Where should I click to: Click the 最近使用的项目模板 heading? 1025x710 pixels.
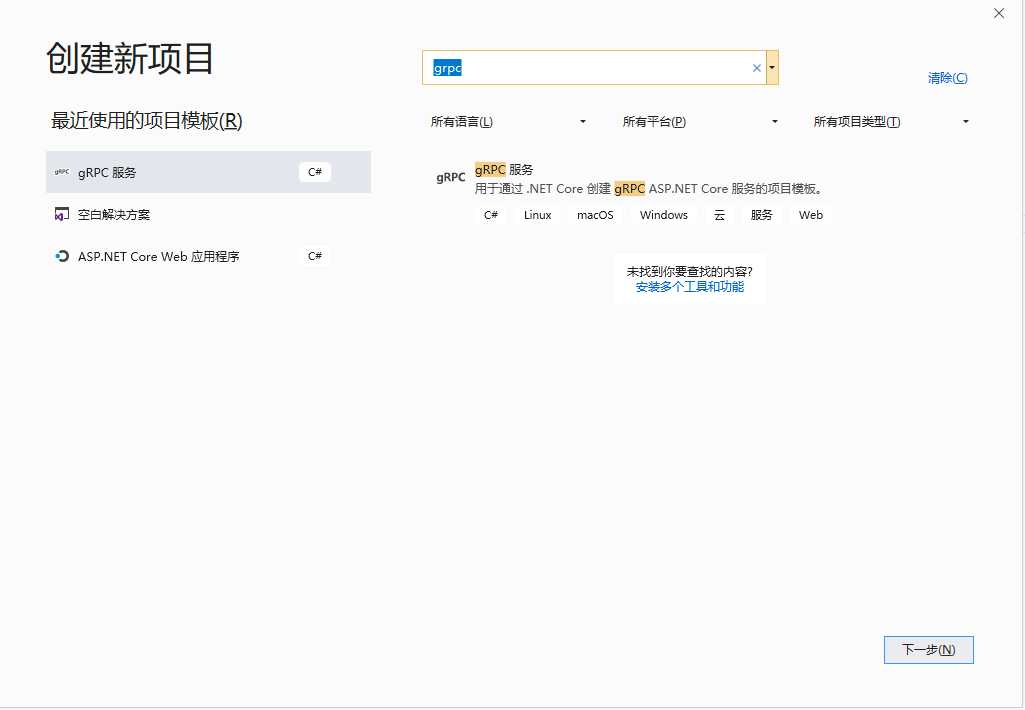[147, 121]
